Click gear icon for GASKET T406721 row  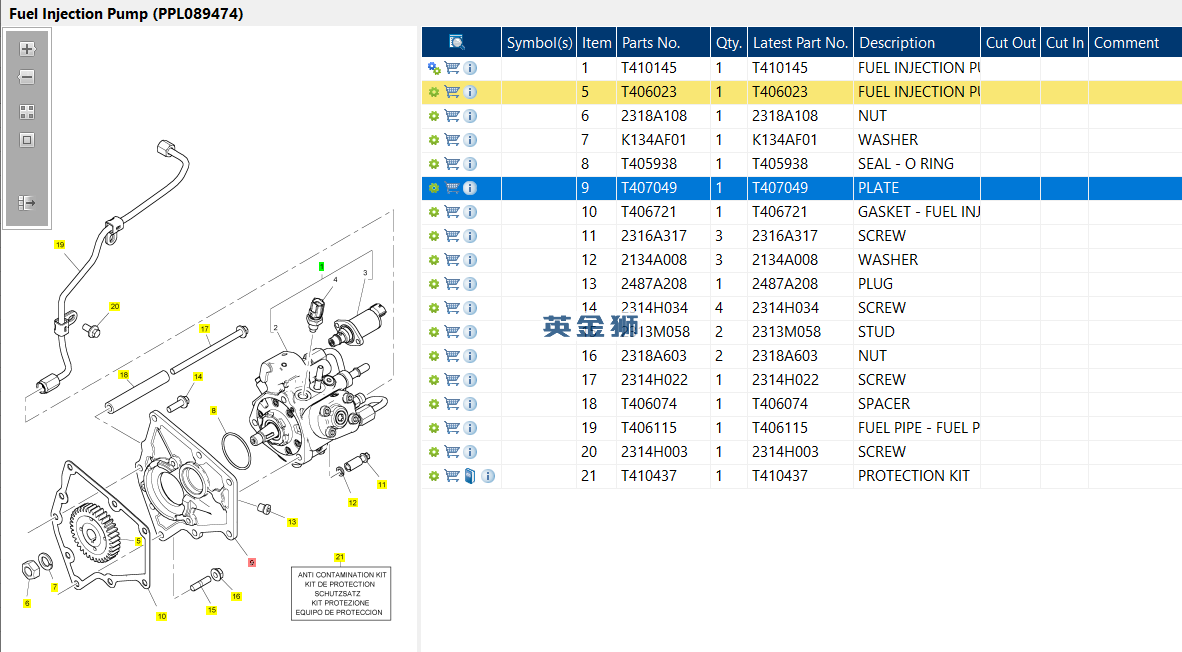pyautogui.click(x=434, y=212)
